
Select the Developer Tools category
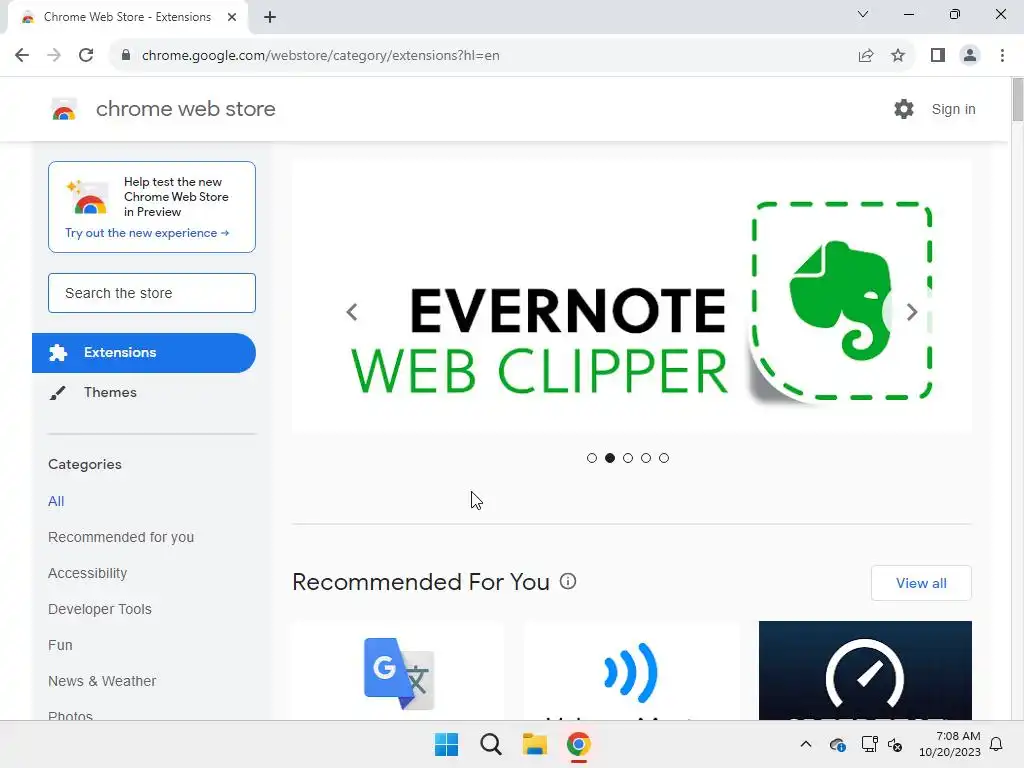(100, 609)
